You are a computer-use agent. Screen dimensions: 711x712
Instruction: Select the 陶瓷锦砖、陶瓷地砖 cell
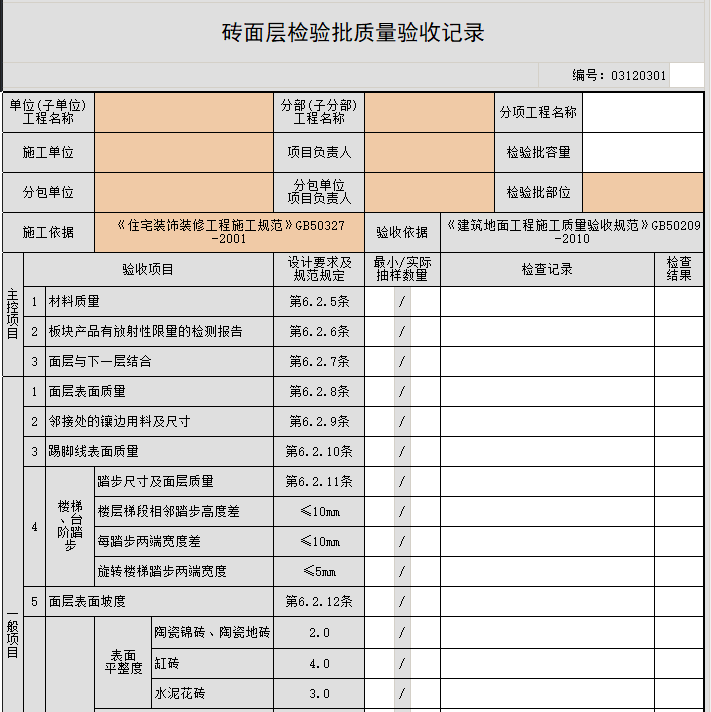[212, 633]
